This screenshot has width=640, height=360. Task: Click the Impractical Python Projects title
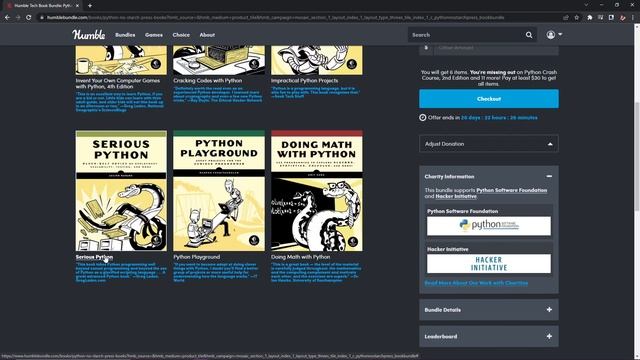(x=304, y=81)
